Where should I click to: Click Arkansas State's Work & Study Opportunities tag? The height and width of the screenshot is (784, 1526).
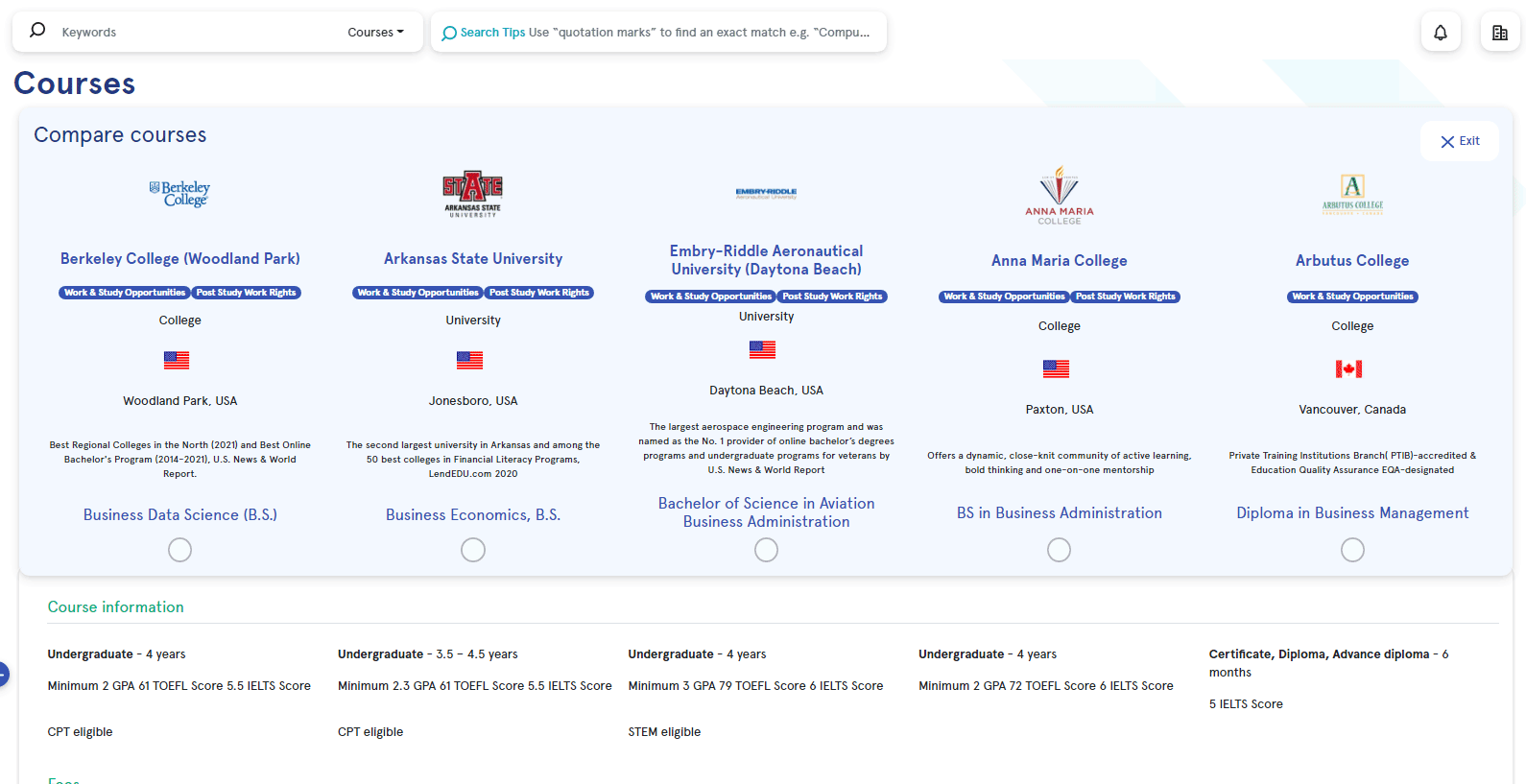417,293
